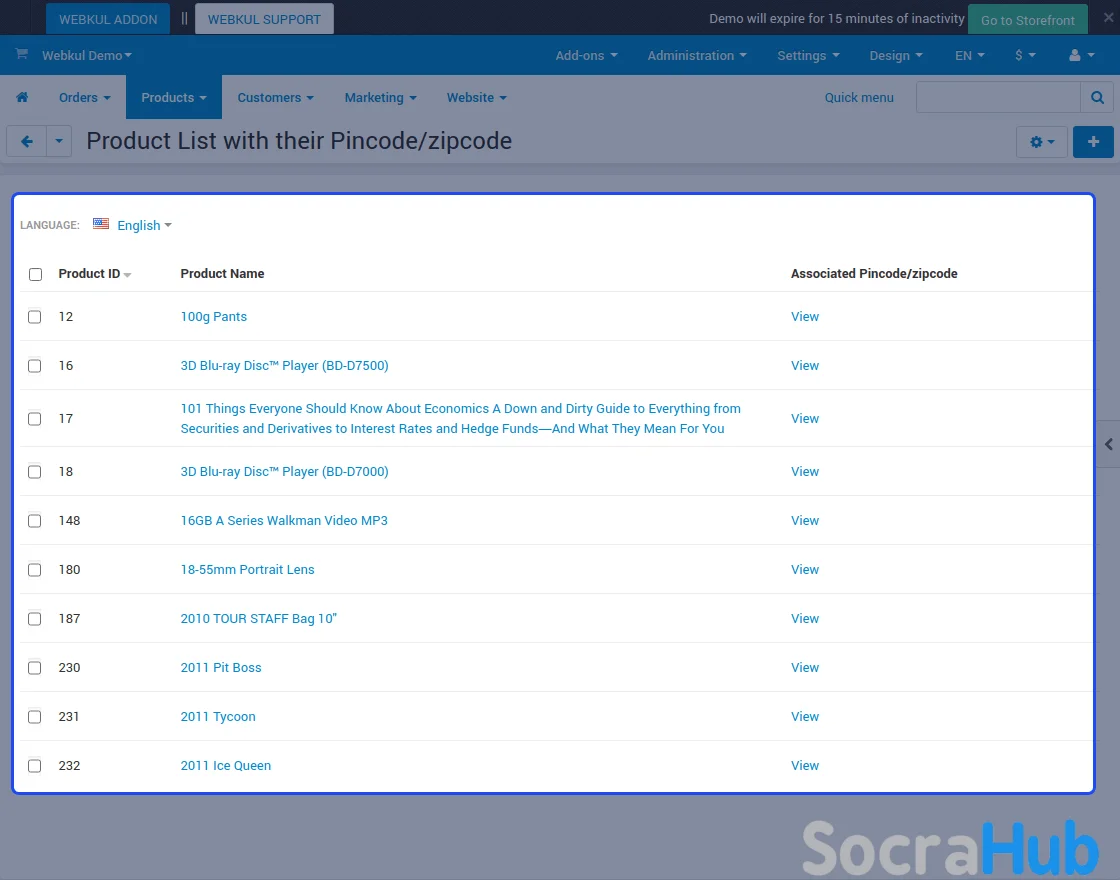Check the box for product 16
The width and height of the screenshot is (1120, 880).
tap(34, 366)
